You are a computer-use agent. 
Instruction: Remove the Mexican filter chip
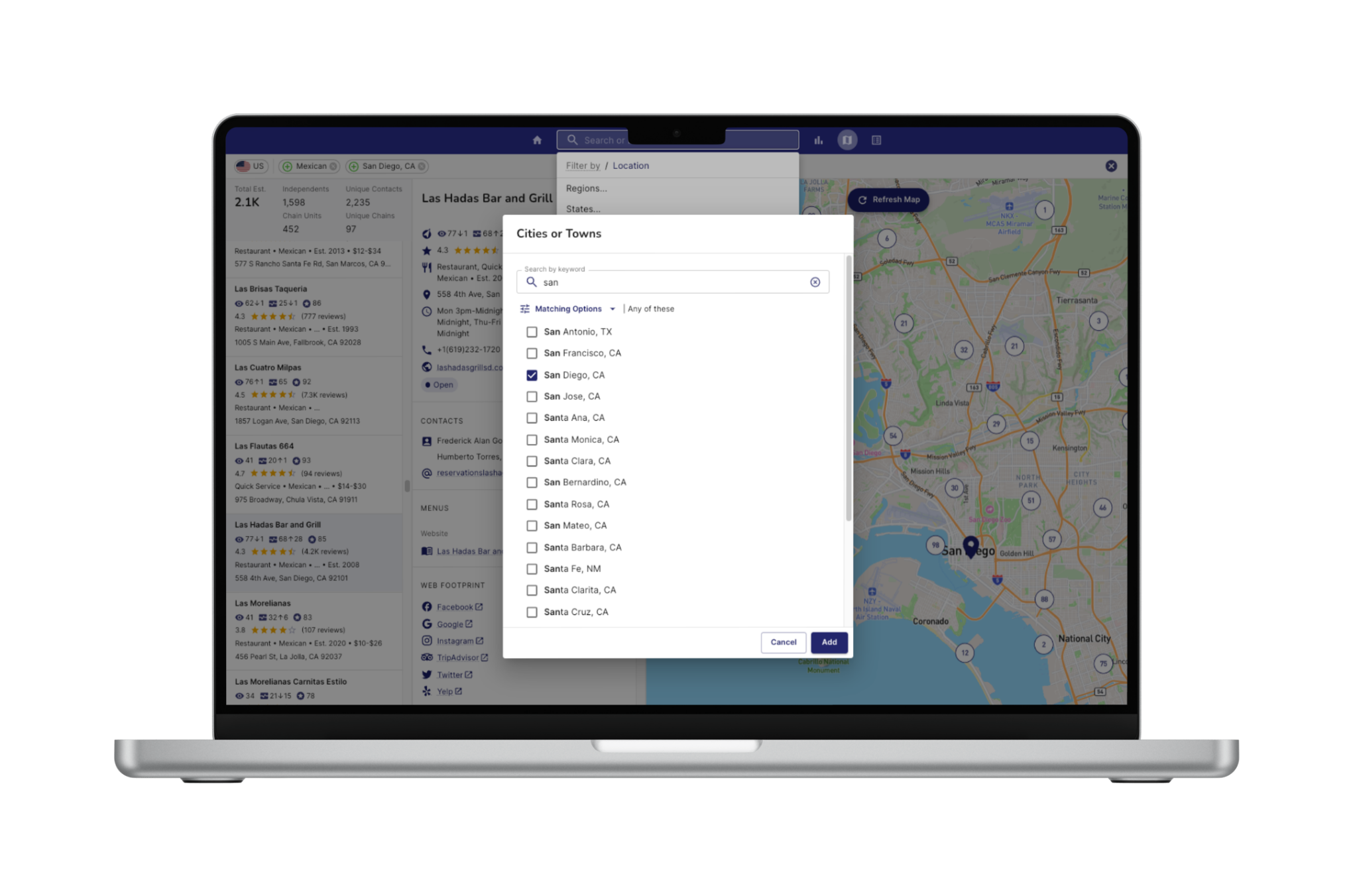pos(333,166)
